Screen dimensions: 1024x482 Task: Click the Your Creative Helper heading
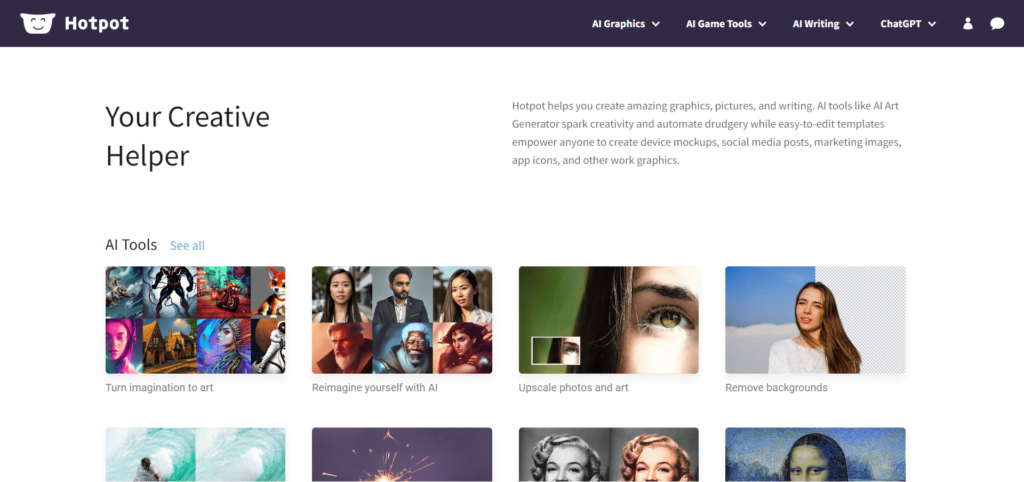point(187,136)
